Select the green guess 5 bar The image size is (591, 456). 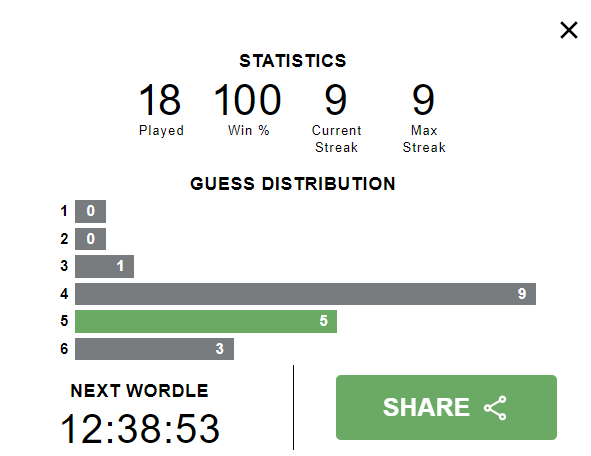206,321
